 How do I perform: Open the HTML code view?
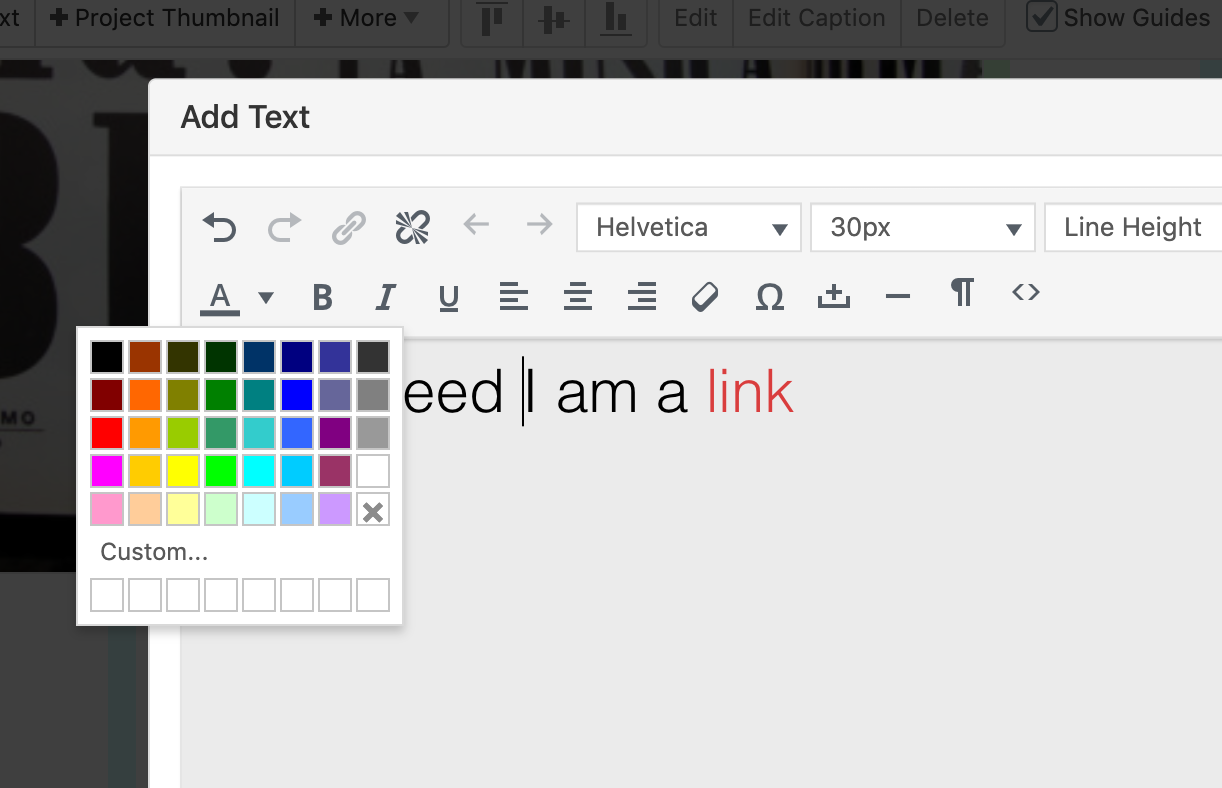[x=1026, y=293]
